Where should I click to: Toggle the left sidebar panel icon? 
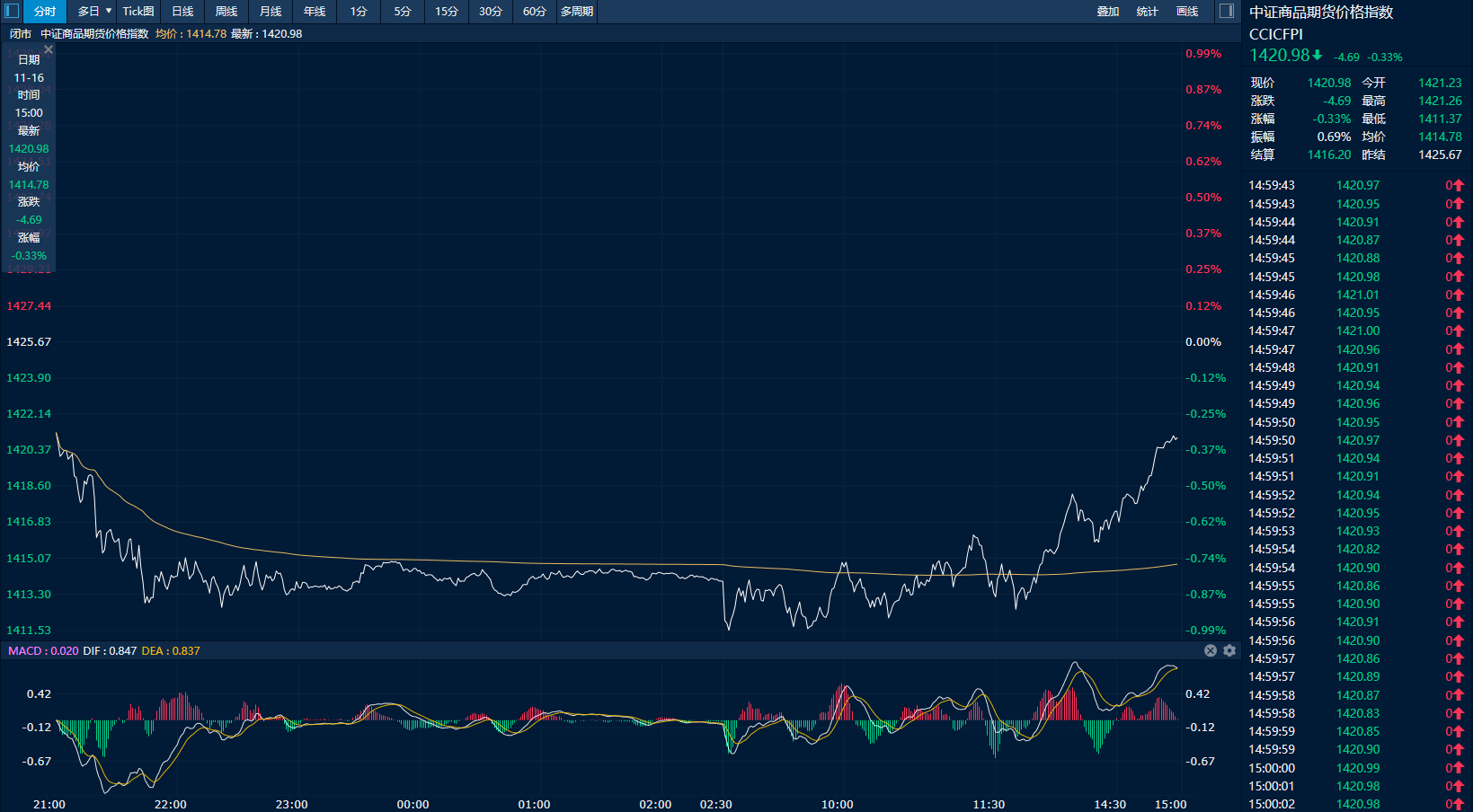coord(12,12)
